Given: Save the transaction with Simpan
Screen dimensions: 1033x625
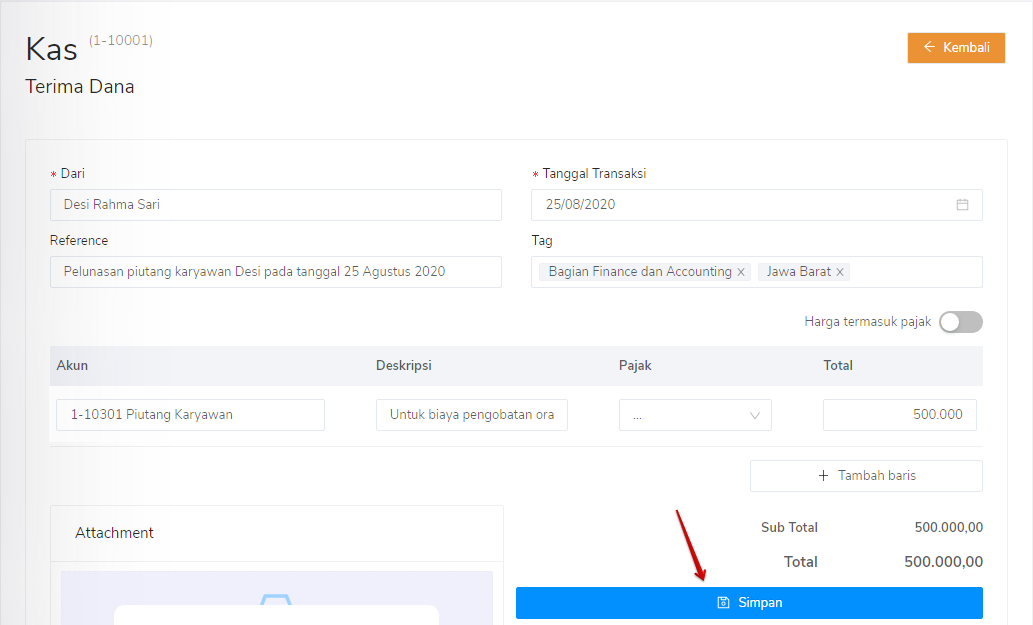Looking at the screenshot, I should tap(749, 603).
